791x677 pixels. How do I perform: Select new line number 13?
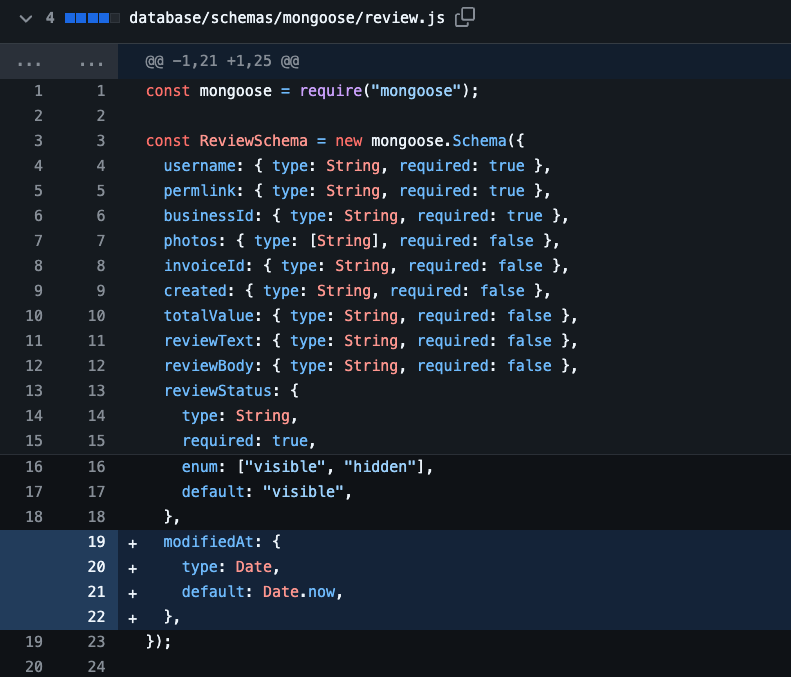96,391
